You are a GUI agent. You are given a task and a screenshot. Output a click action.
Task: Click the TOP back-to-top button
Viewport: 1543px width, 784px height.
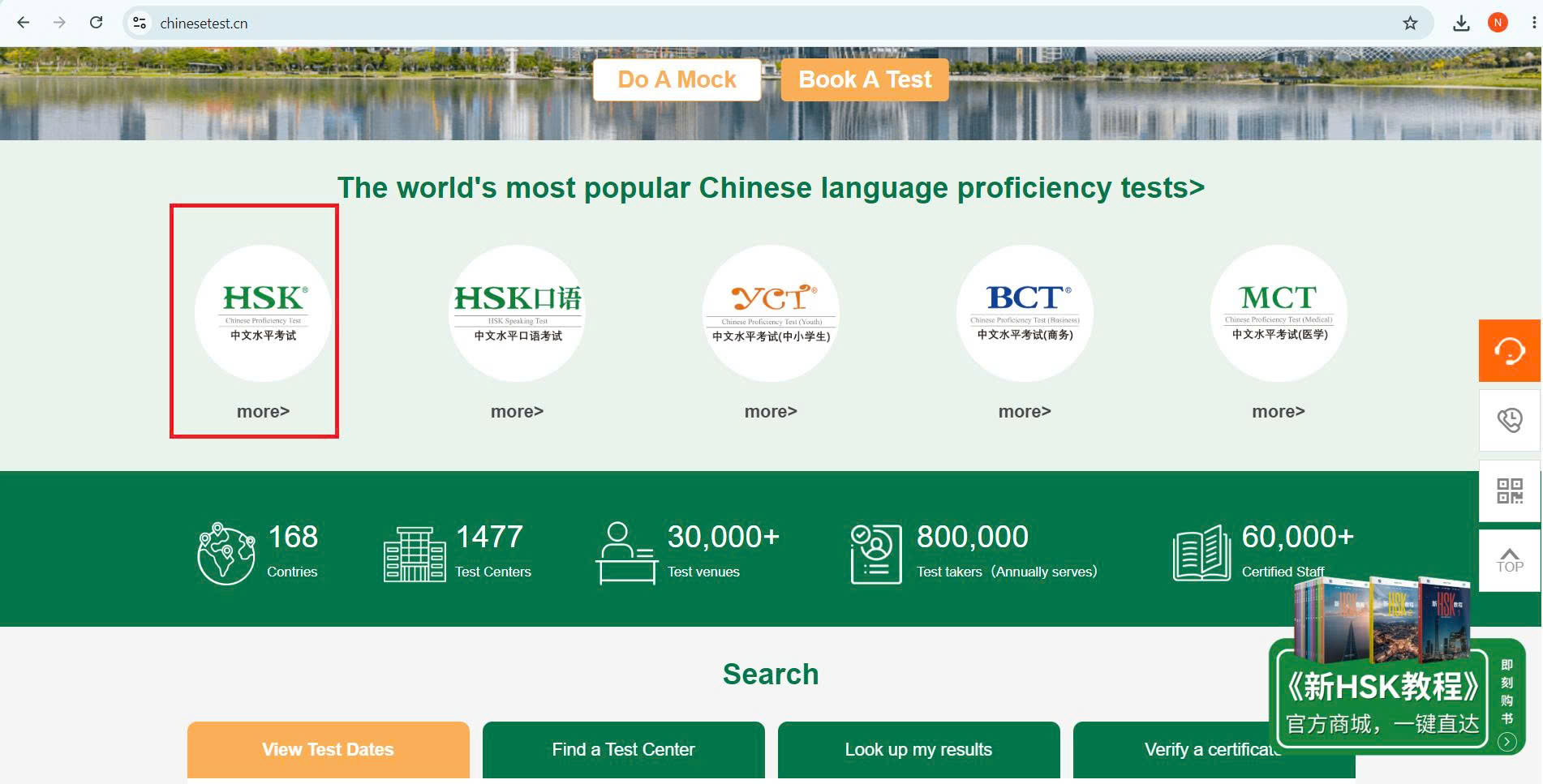(x=1509, y=560)
